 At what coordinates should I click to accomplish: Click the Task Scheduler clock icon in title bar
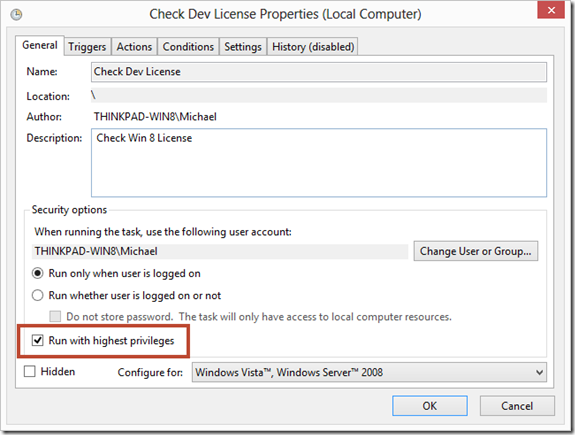point(16,15)
